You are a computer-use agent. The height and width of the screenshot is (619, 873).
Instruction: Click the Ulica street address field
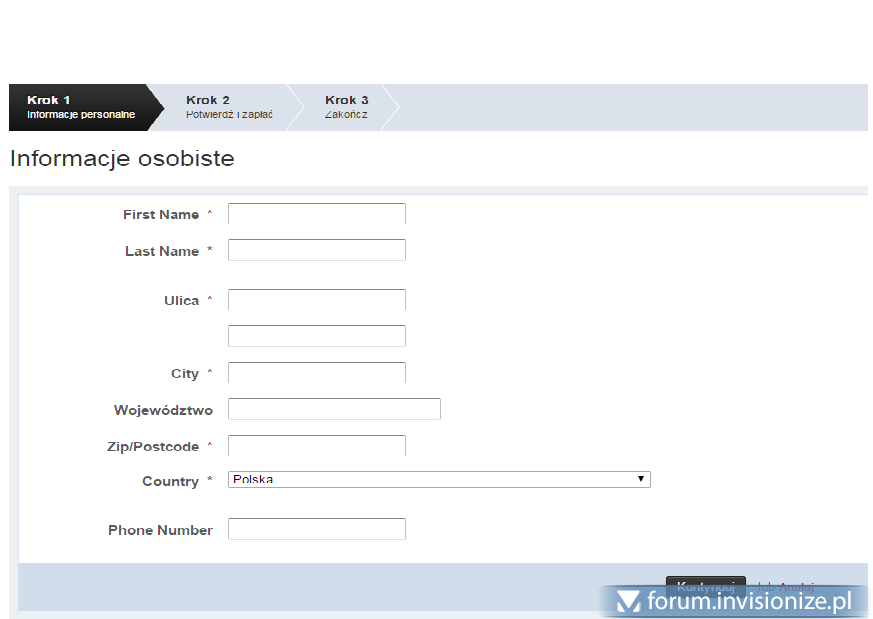316,300
